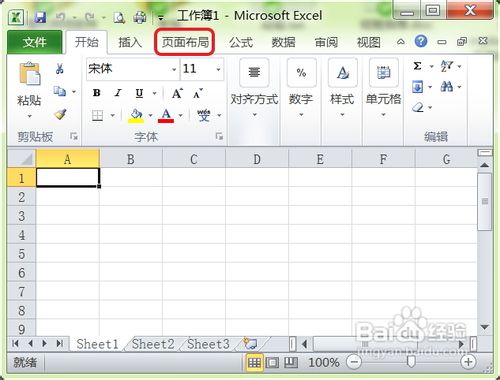Open the File (文件) tab

coord(35,42)
